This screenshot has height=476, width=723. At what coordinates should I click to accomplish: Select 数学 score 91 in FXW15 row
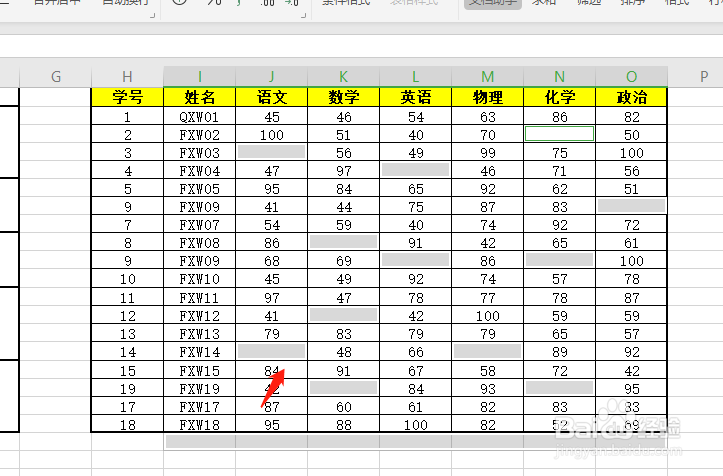click(x=344, y=370)
